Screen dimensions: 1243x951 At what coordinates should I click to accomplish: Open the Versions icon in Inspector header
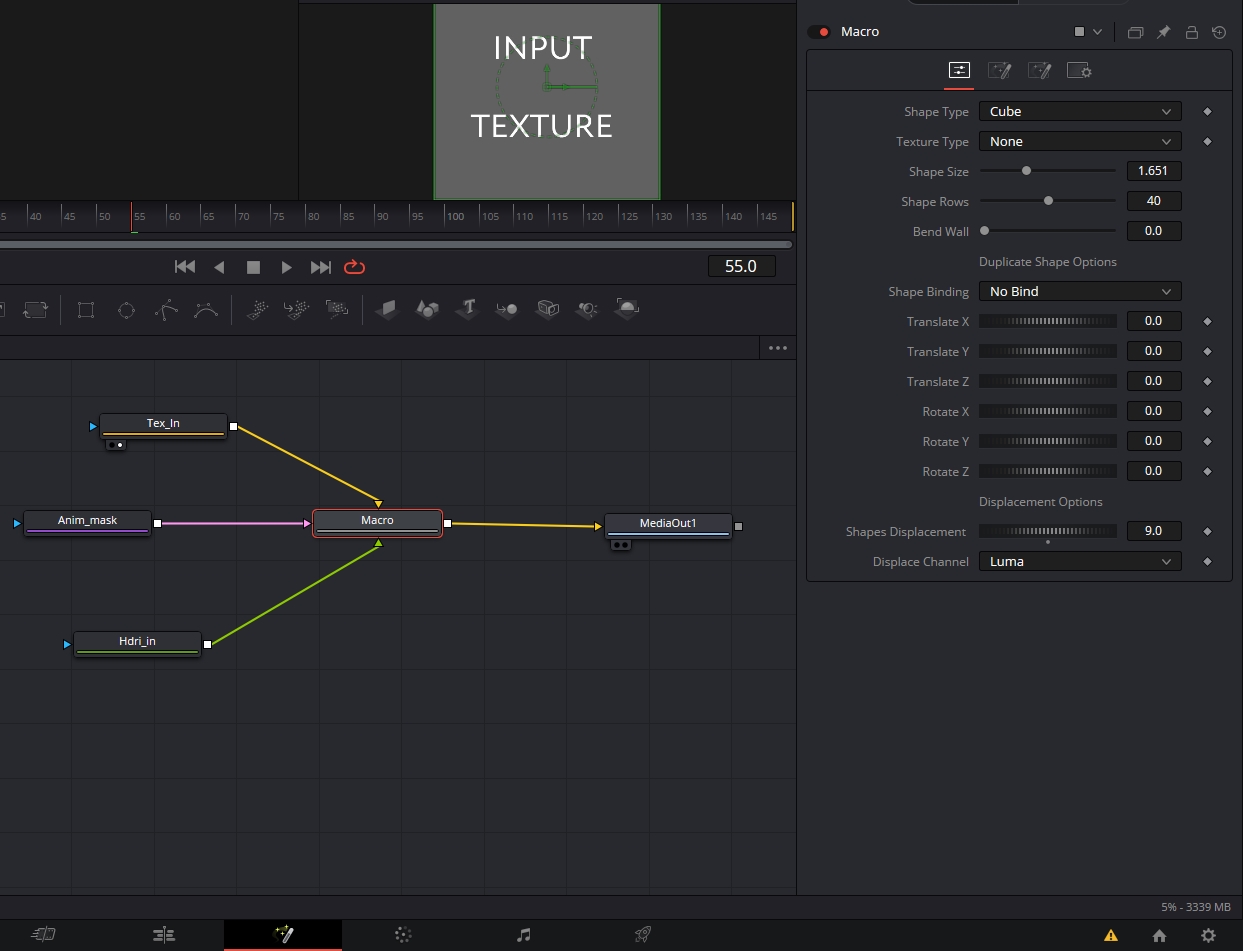(1135, 32)
